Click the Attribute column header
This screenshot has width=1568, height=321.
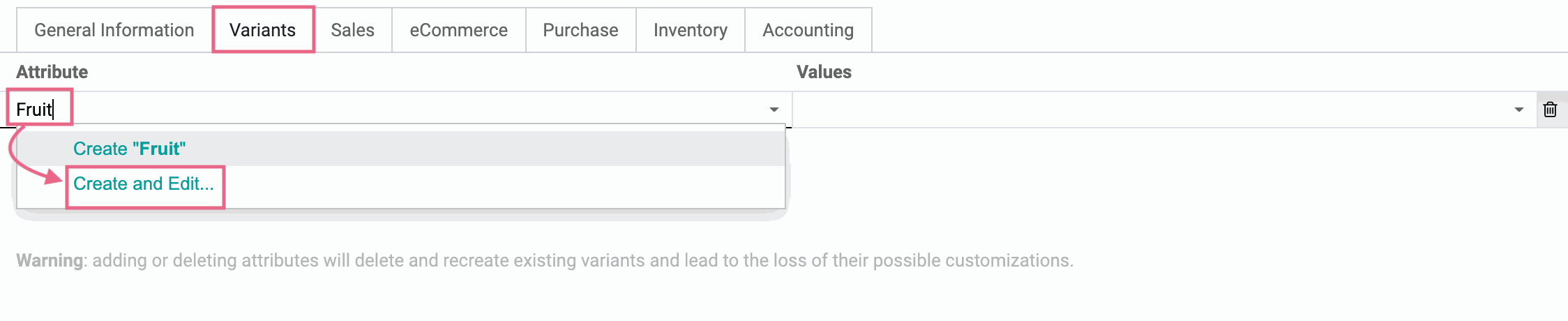point(52,72)
